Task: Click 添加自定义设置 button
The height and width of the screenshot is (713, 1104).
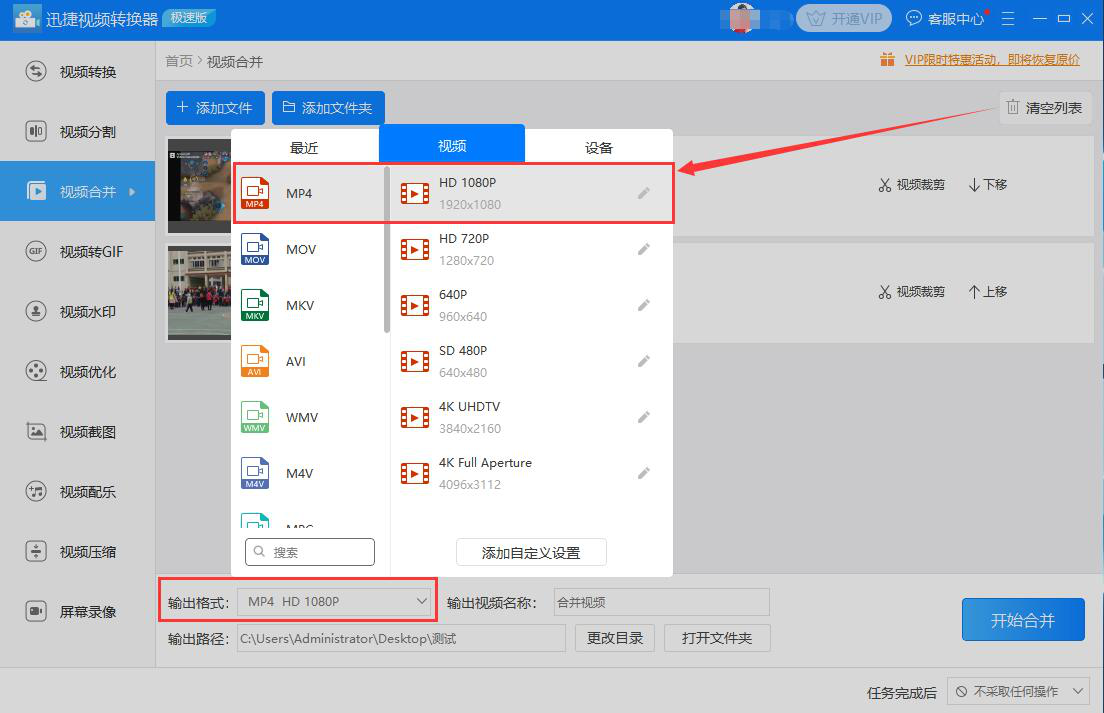Action: click(531, 553)
